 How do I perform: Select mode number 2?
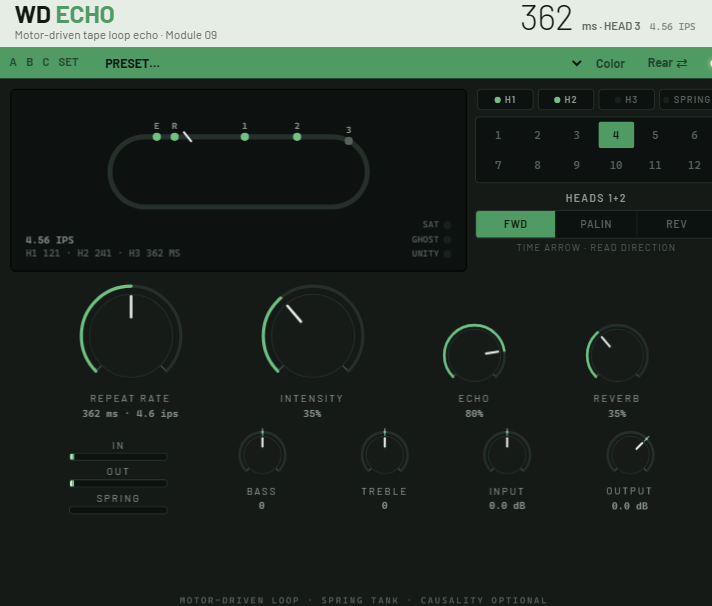(x=537, y=135)
